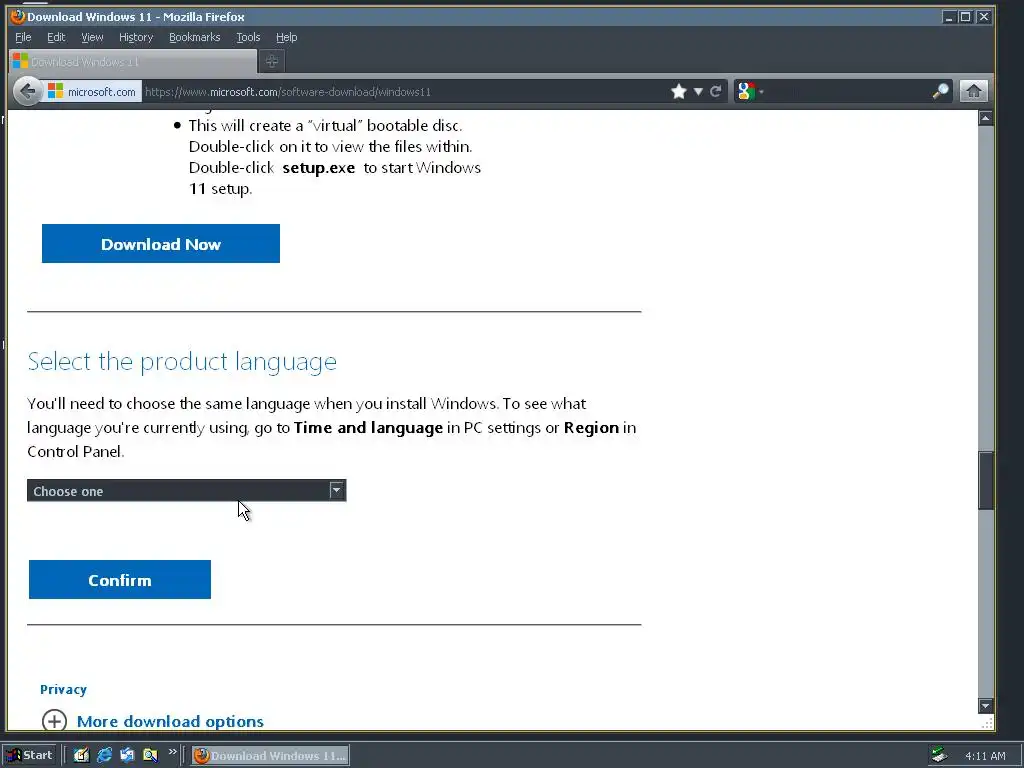1024x768 pixels.
Task: Open the History menu
Action: (x=136, y=37)
